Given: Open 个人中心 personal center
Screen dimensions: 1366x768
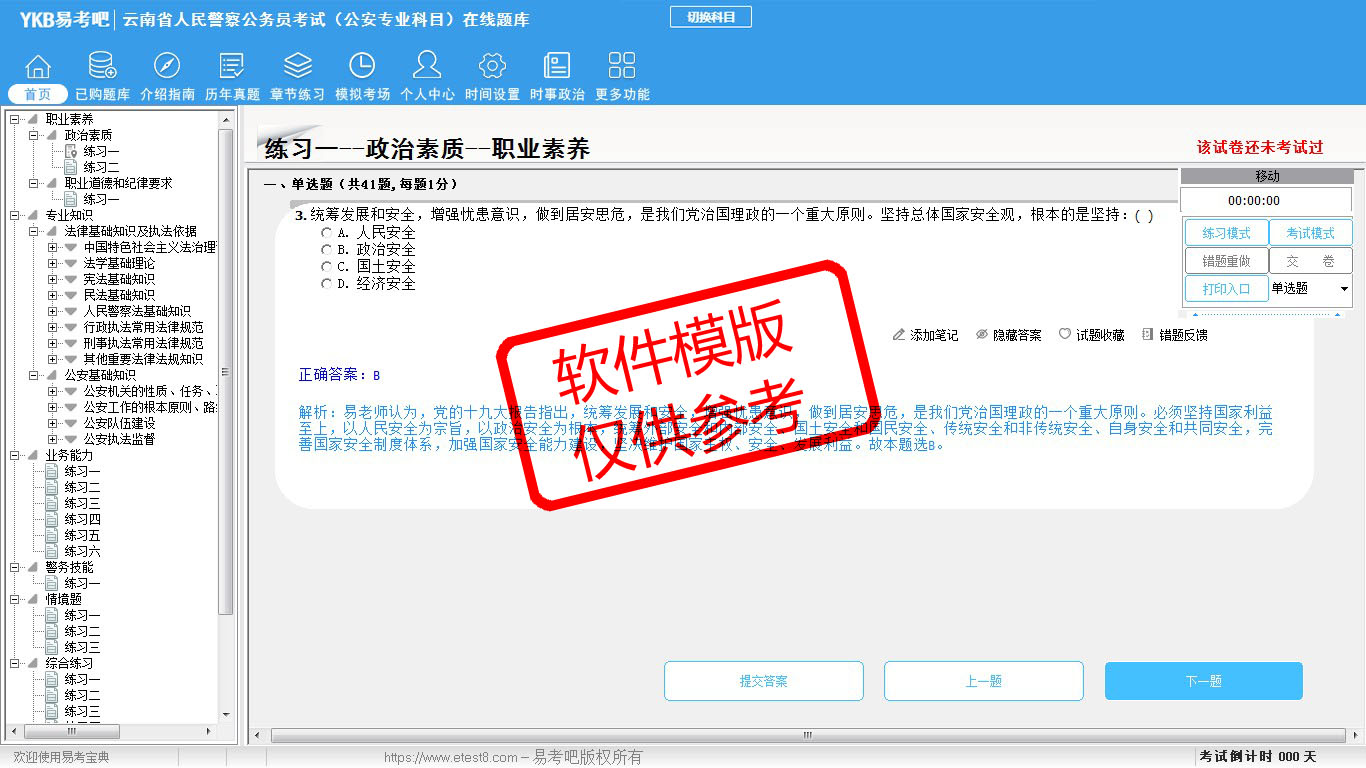Looking at the screenshot, I should pos(427,66).
